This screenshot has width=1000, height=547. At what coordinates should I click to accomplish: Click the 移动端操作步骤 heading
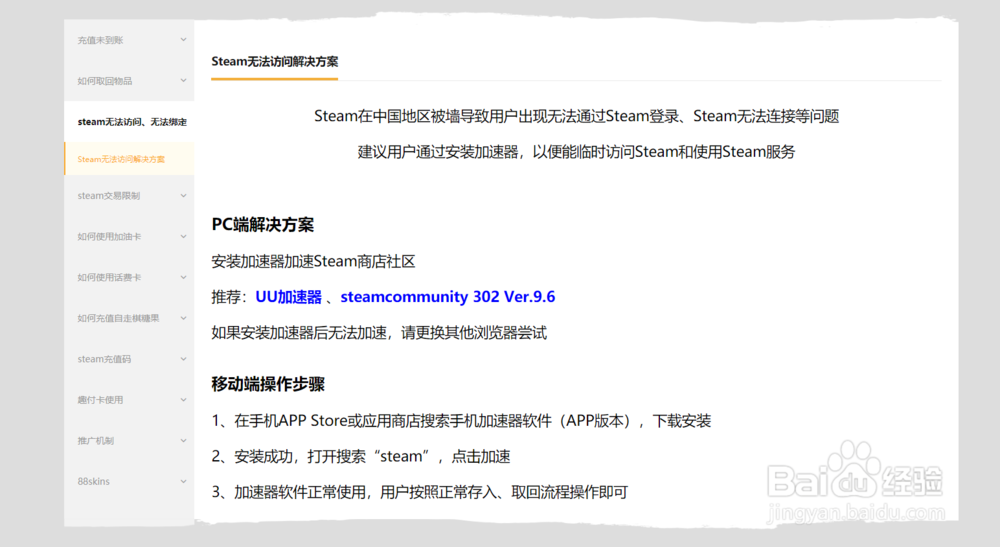(x=268, y=384)
